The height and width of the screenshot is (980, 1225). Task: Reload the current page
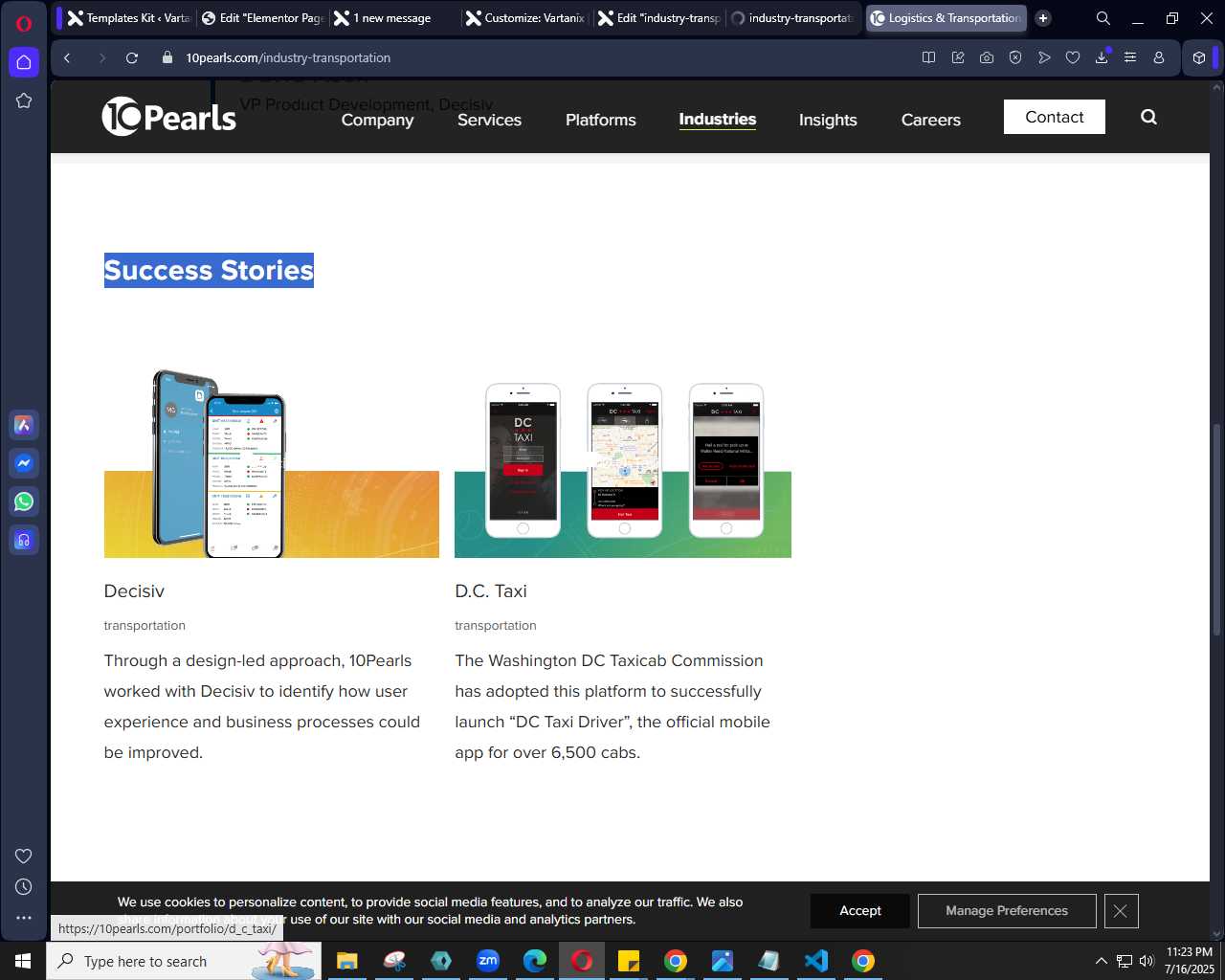click(132, 57)
